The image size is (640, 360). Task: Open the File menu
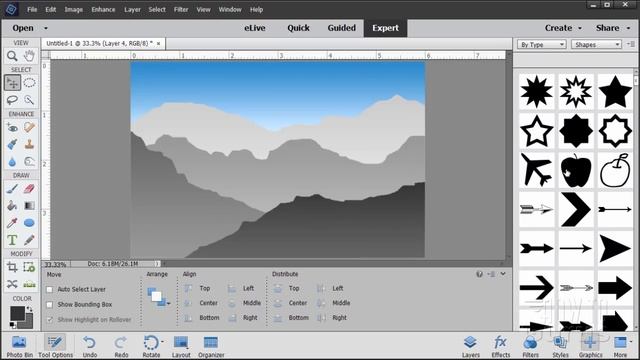pyautogui.click(x=32, y=9)
